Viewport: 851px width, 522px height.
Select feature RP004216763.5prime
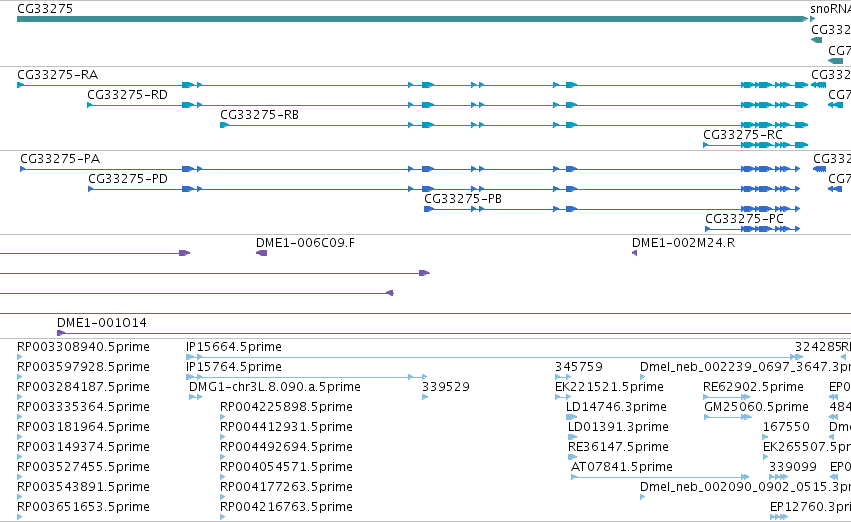pos(287,507)
